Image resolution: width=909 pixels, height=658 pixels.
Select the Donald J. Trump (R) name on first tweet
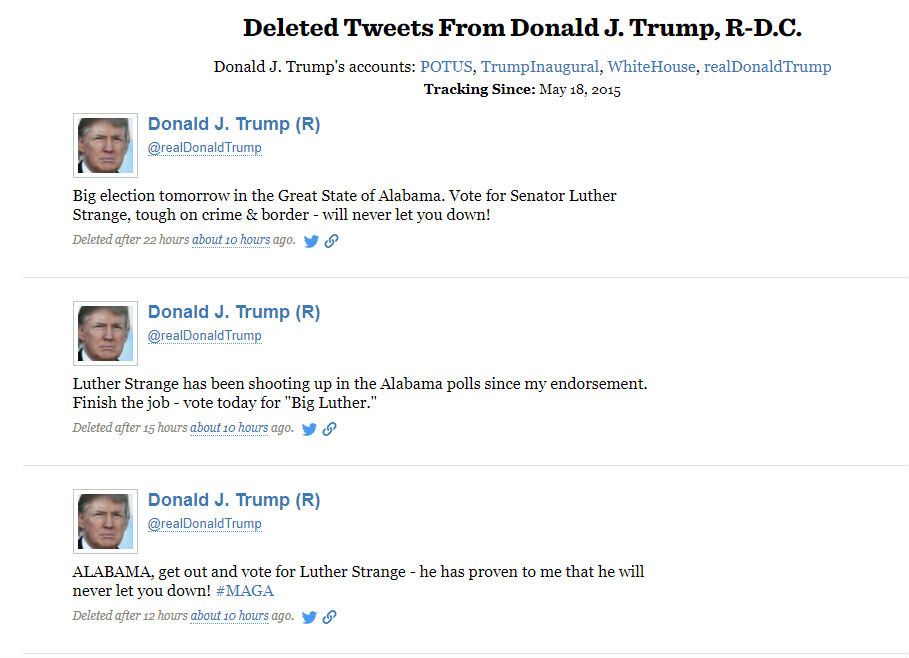click(233, 123)
